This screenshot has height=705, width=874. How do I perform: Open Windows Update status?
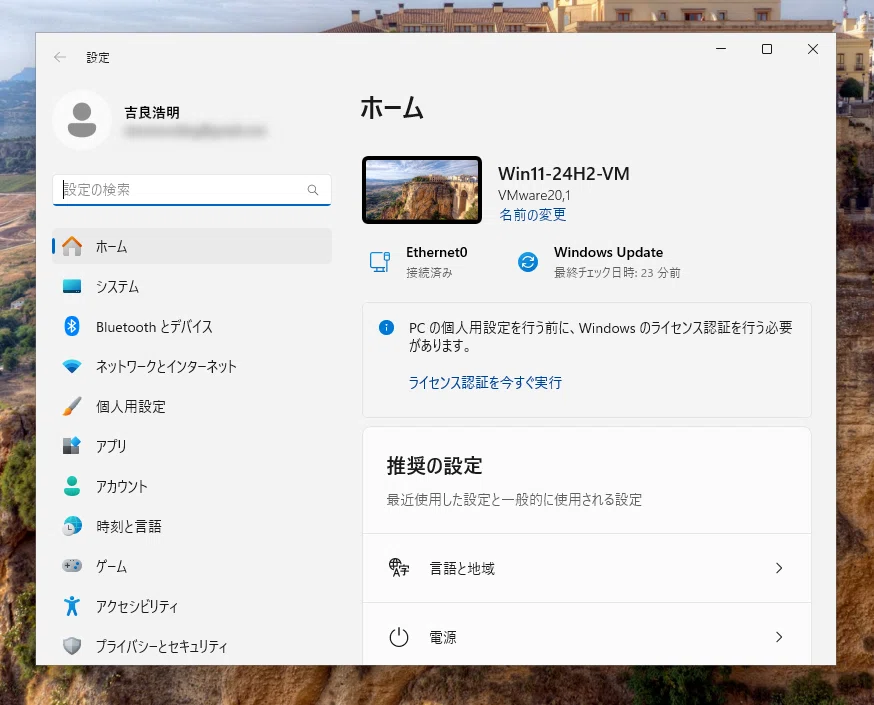[599, 261]
